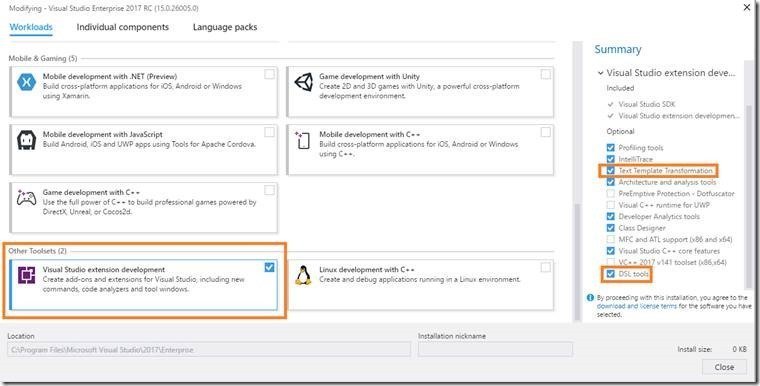
Task: Click the Linux penguin icon
Action: [x=303, y=275]
